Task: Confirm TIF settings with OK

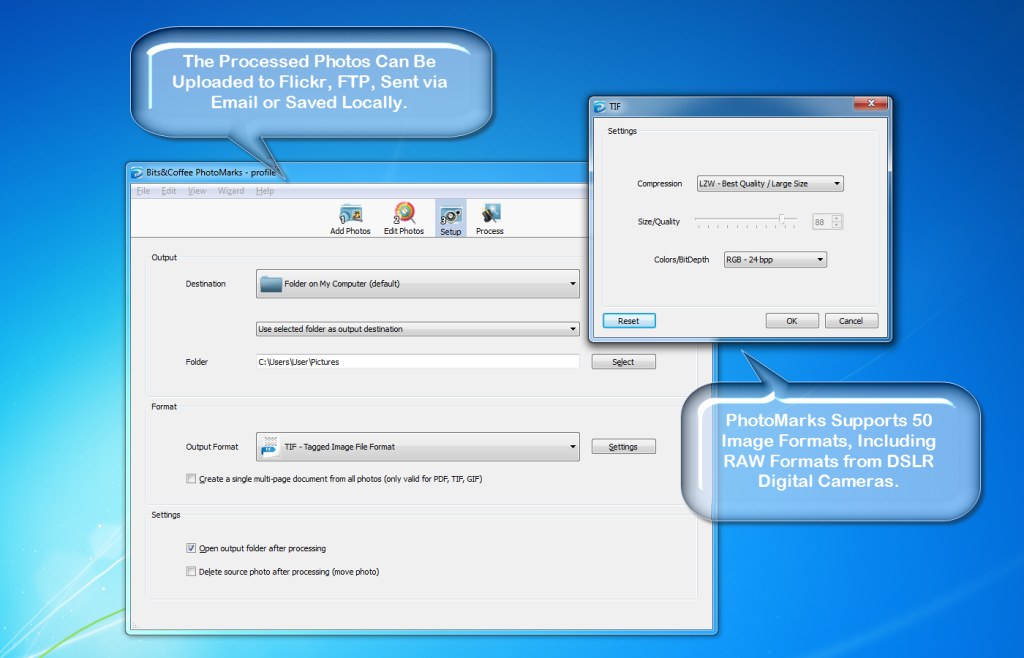Action: (x=792, y=321)
